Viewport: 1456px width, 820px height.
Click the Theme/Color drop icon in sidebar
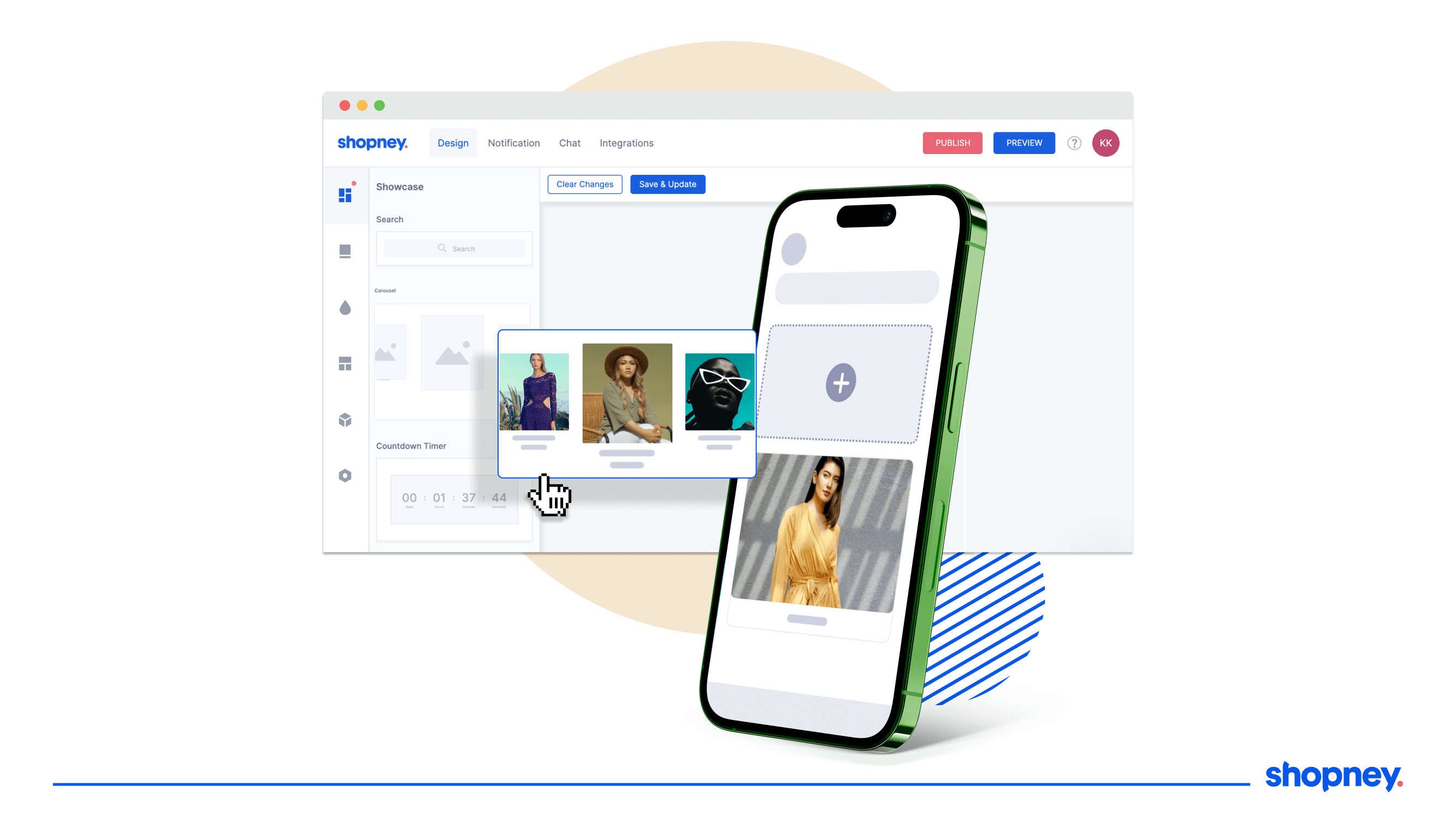point(347,308)
